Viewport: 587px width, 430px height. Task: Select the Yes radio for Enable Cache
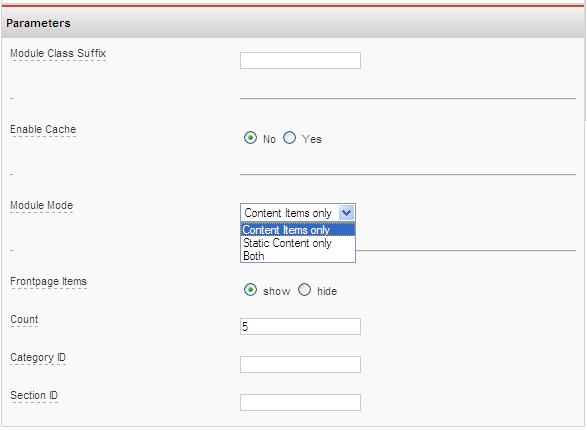tap(289, 138)
